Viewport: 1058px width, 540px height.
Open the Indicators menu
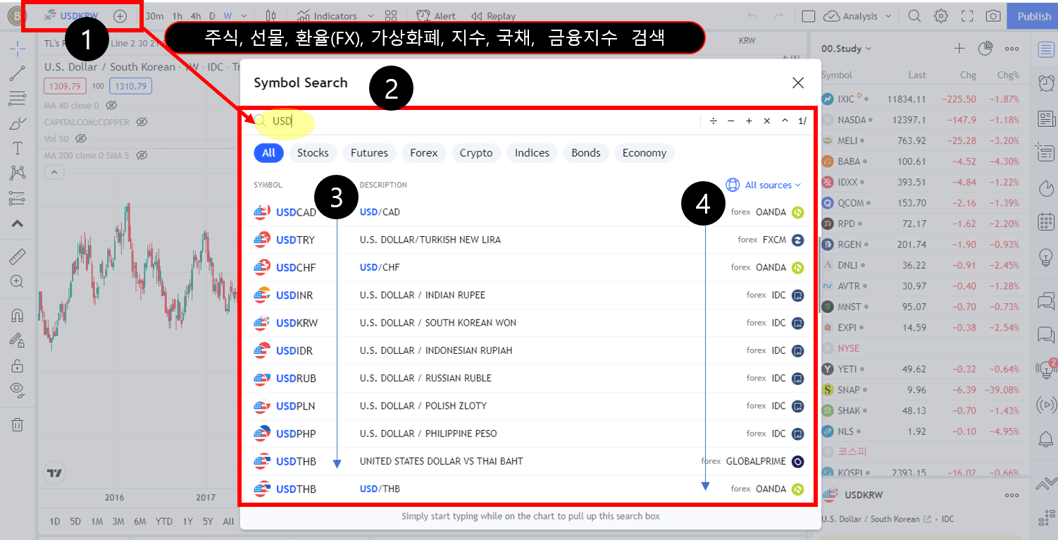[327, 16]
